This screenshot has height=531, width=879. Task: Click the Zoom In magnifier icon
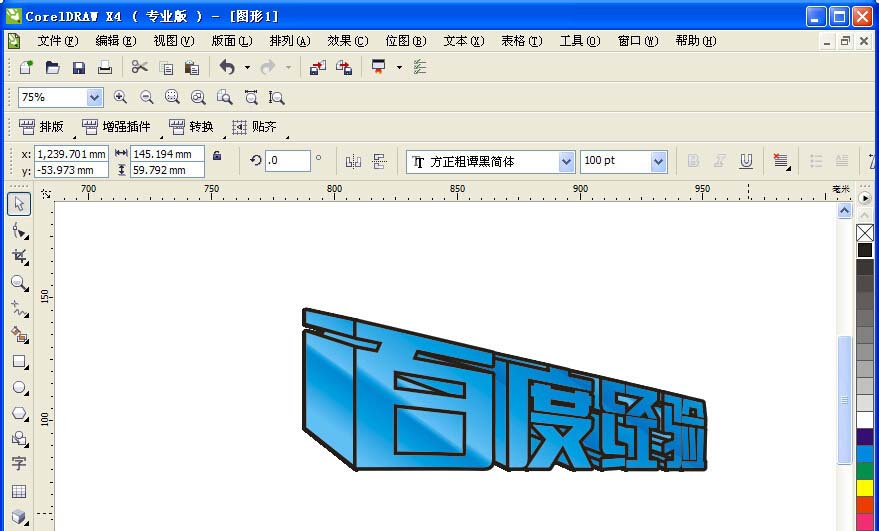(x=120, y=97)
